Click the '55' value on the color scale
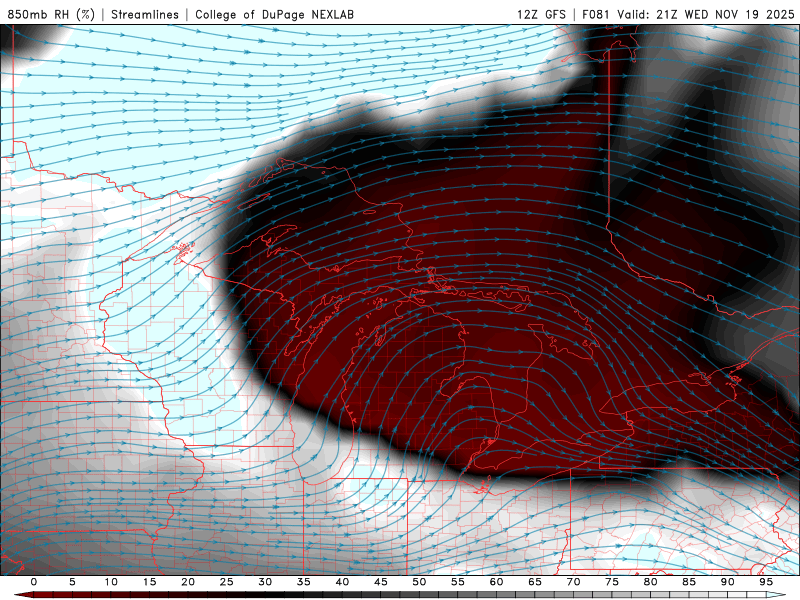Viewport: 800px width, 600px height. (x=458, y=582)
